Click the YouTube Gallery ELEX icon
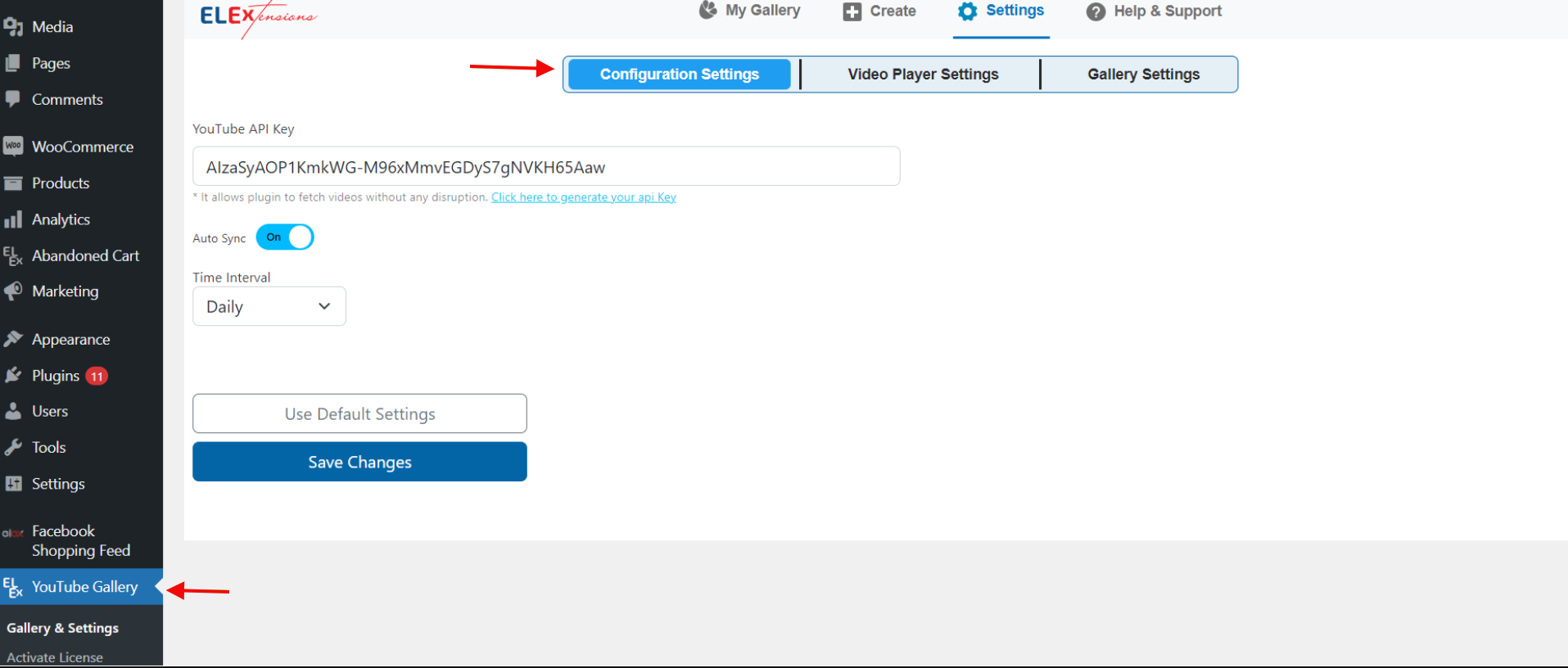 pos(13,587)
